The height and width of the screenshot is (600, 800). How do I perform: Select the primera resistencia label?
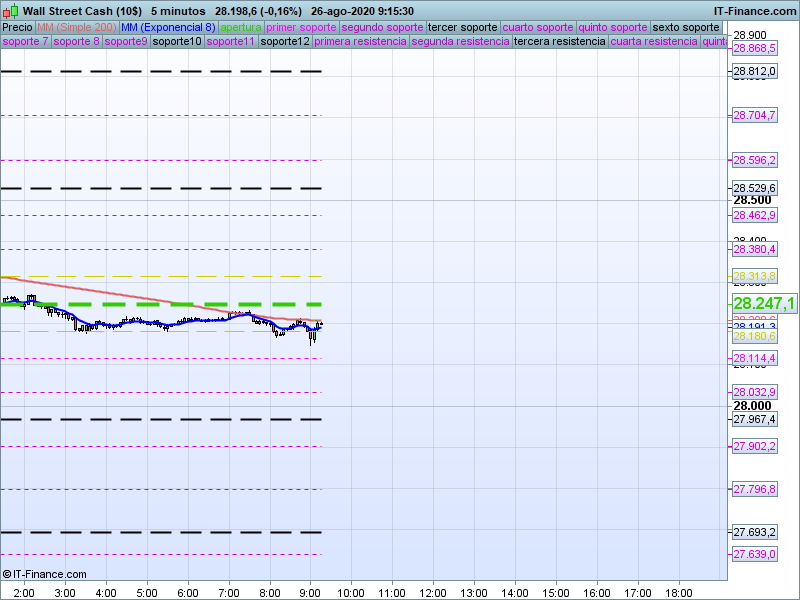click(x=360, y=42)
